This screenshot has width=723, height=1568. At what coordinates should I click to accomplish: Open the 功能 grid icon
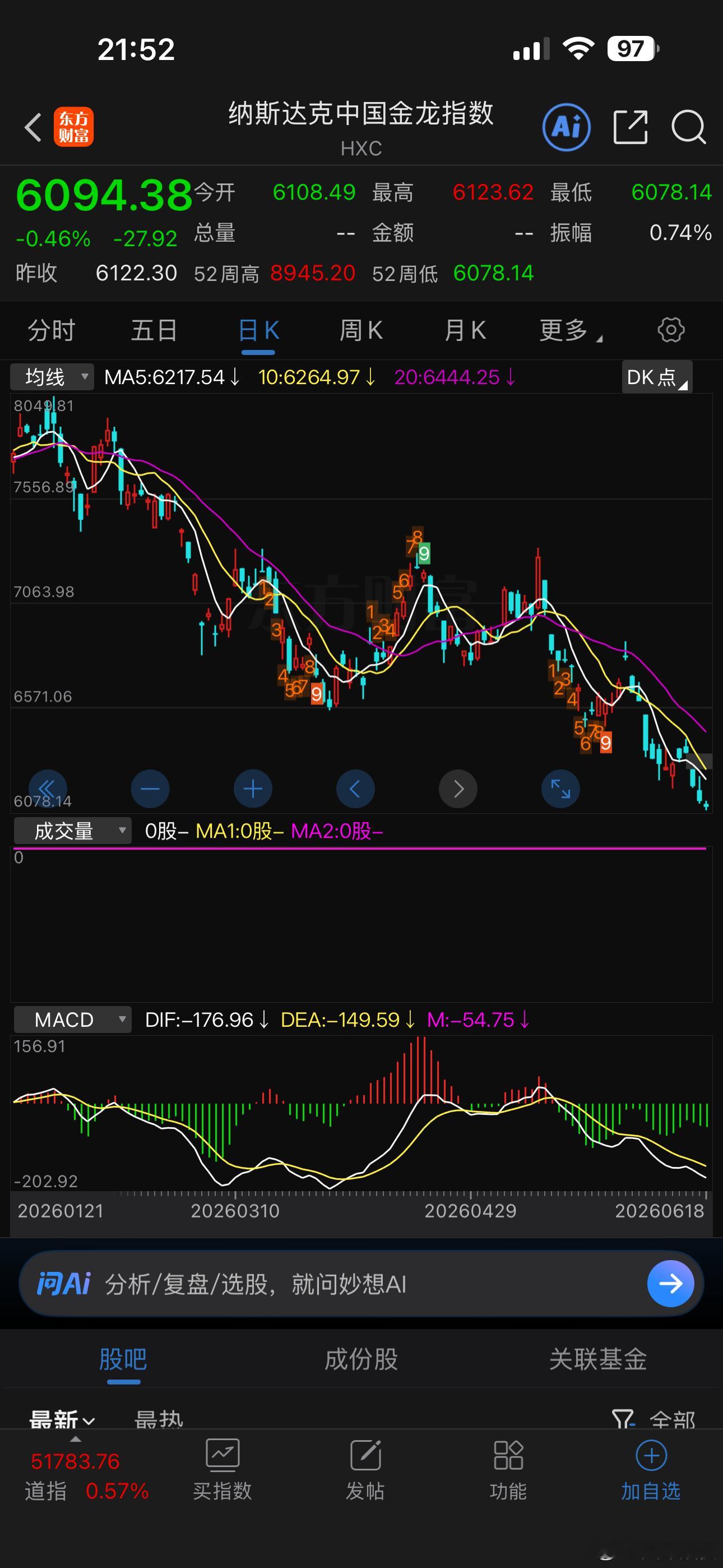[508, 1456]
